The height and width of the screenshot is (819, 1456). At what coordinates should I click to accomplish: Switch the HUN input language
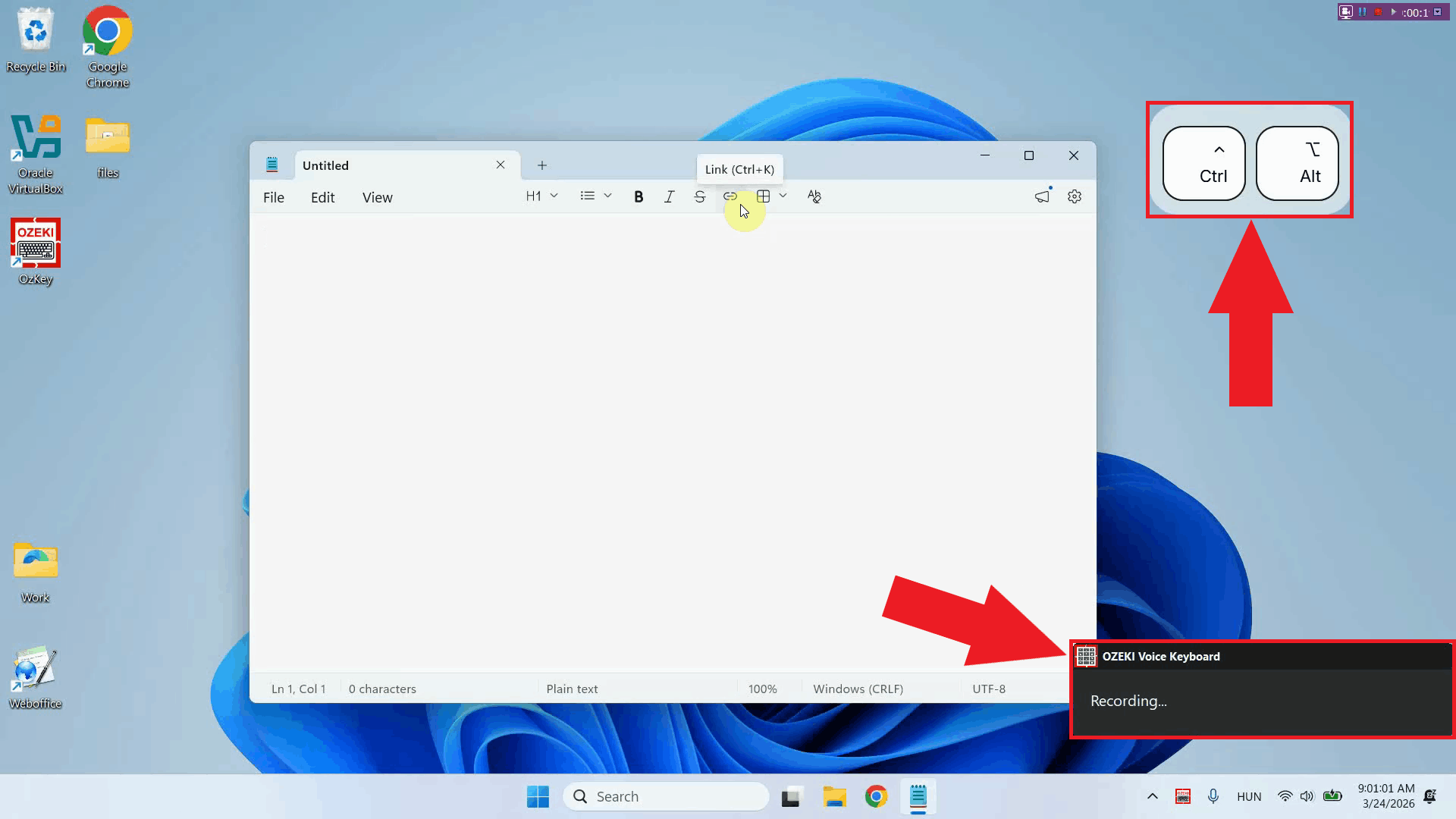(x=1249, y=796)
